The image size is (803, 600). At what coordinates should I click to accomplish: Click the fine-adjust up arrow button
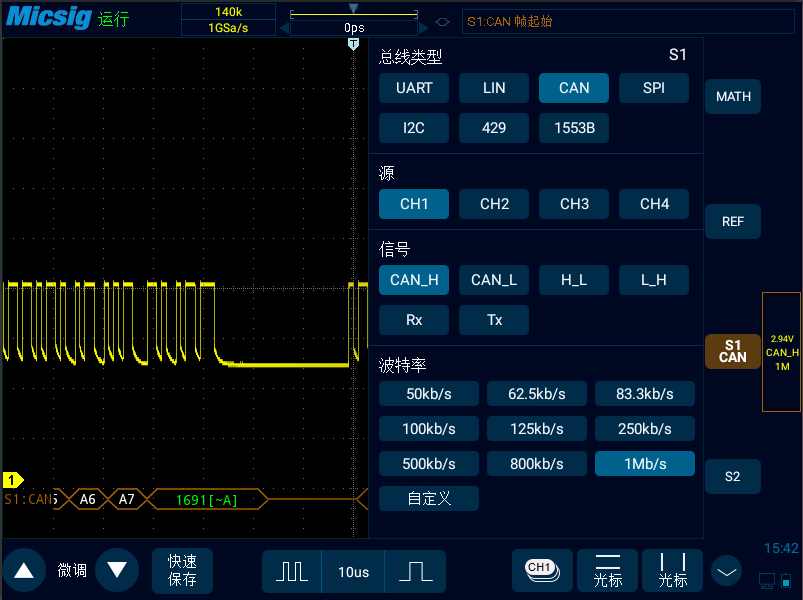point(24,571)
